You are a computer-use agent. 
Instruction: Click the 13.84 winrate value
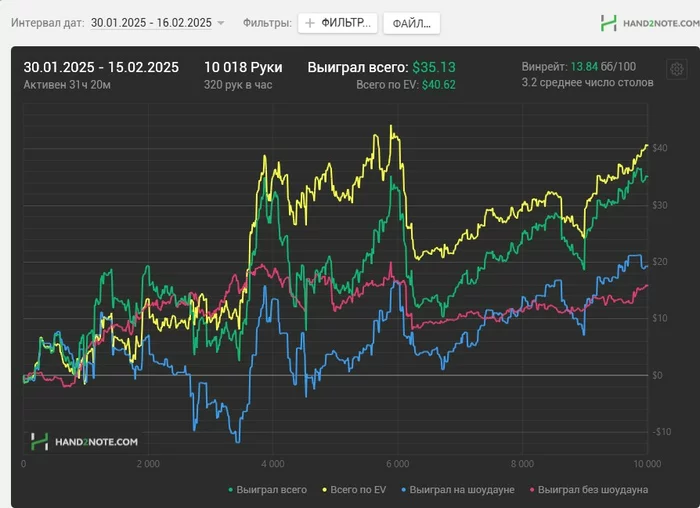click(584, 67)
